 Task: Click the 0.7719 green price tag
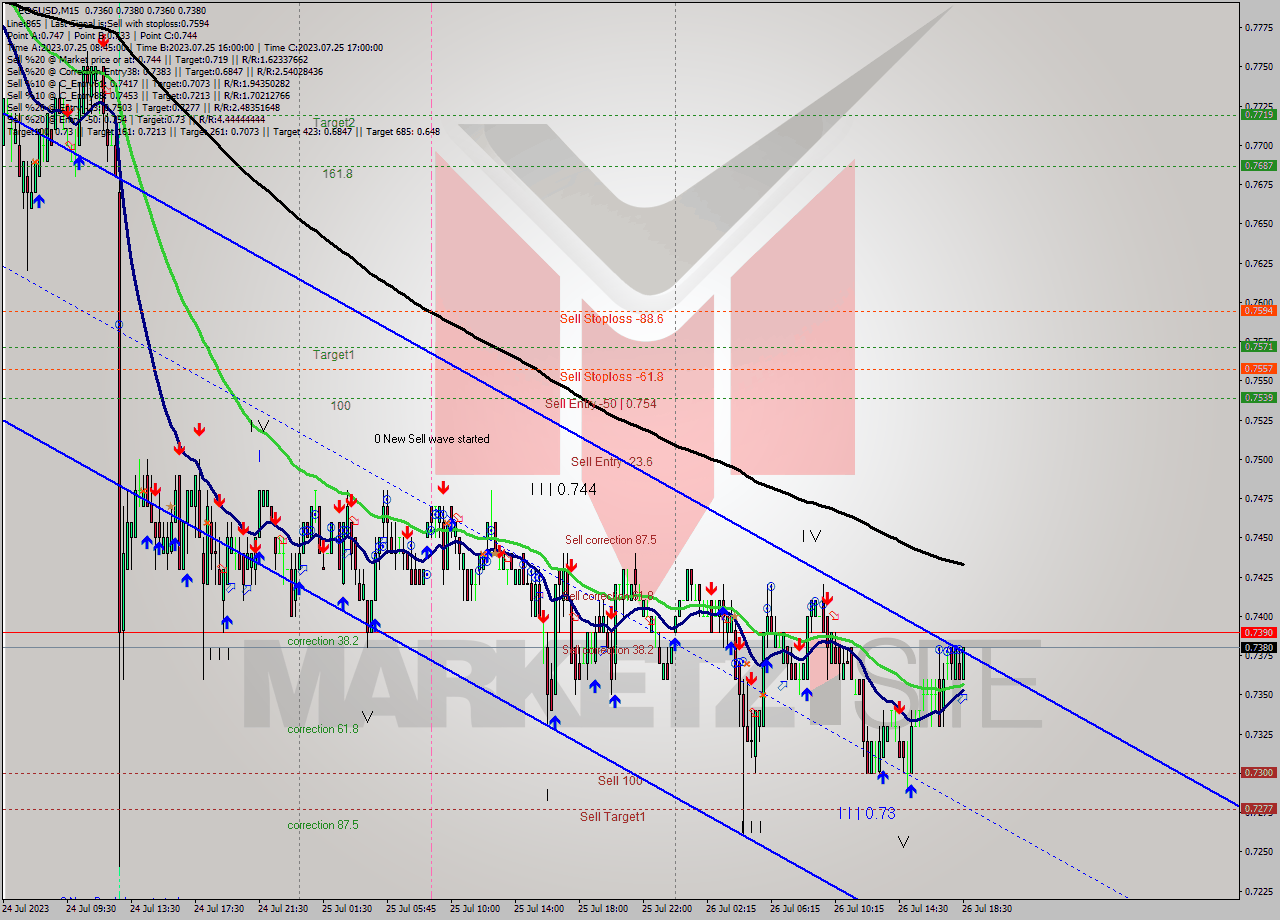coord(1258,114)
